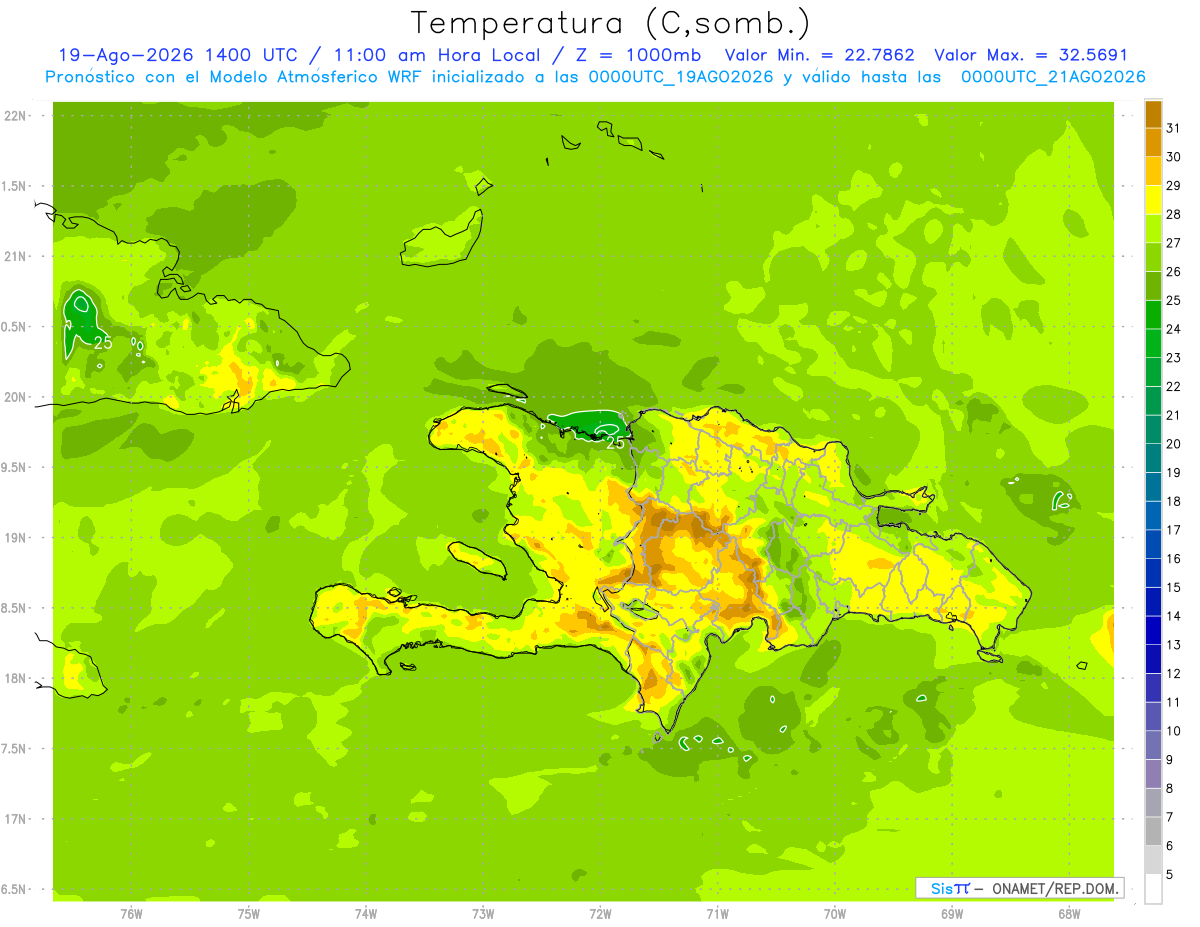1200x927 pixels.
Task: Click the colorbar label '12'
Action: (x=1174, y=673)
